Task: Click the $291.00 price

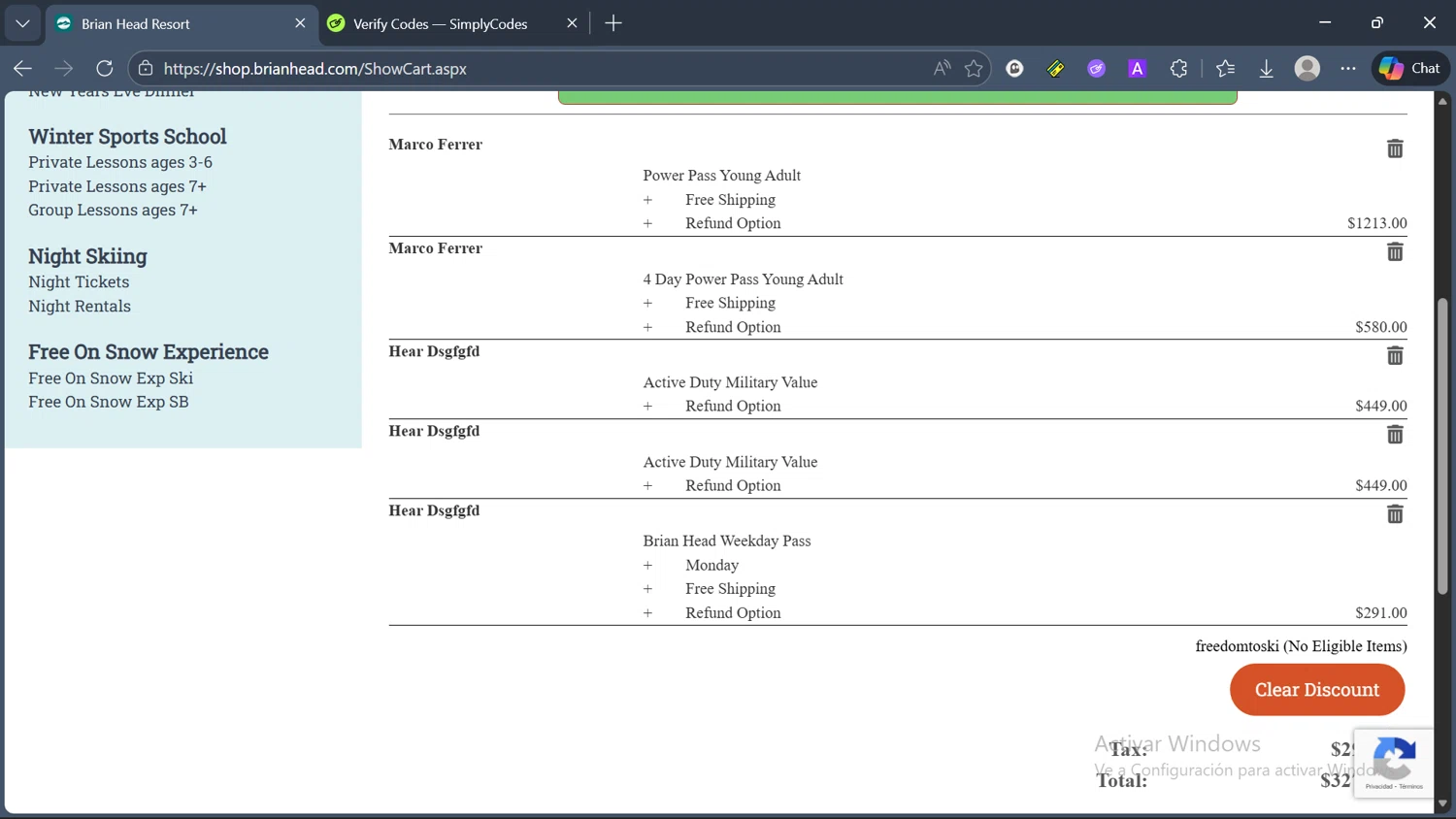Action: 1381,613
